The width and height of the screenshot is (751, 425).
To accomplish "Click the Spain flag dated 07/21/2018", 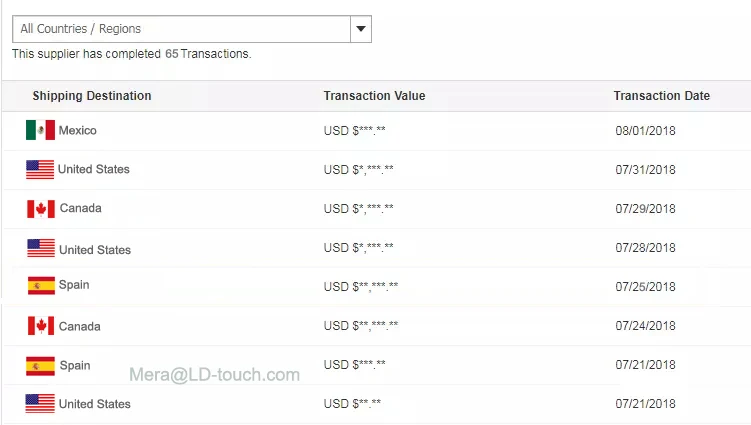I will tap(40, 366).
